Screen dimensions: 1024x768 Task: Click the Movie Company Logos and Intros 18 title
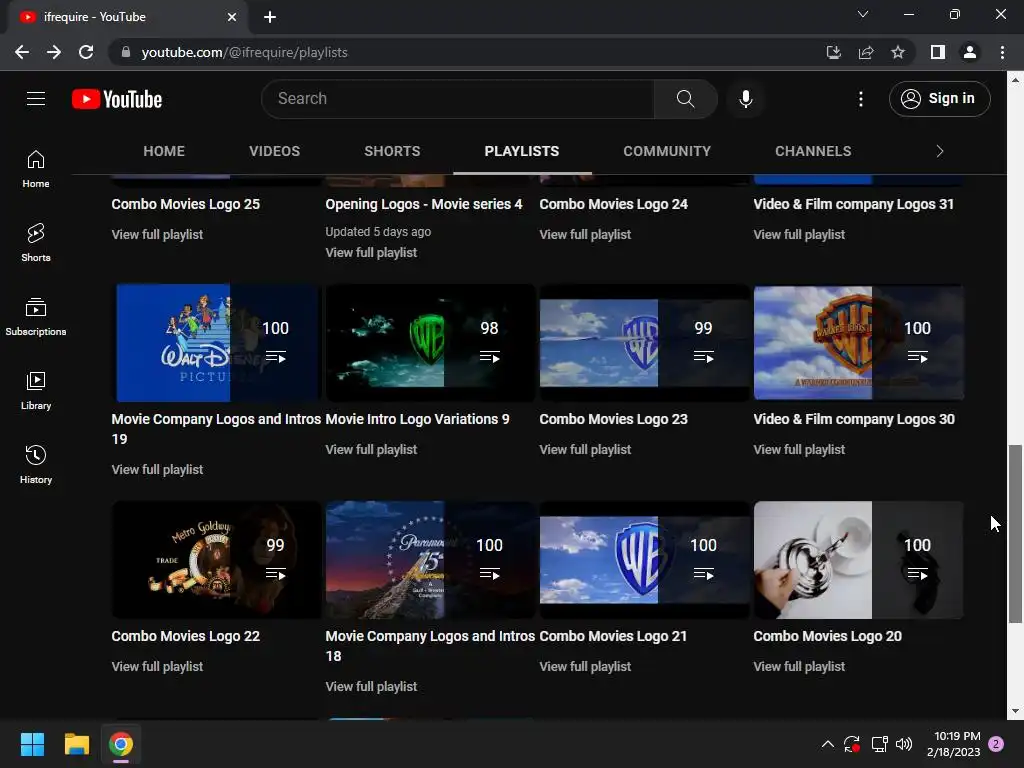tap(430, 646)
